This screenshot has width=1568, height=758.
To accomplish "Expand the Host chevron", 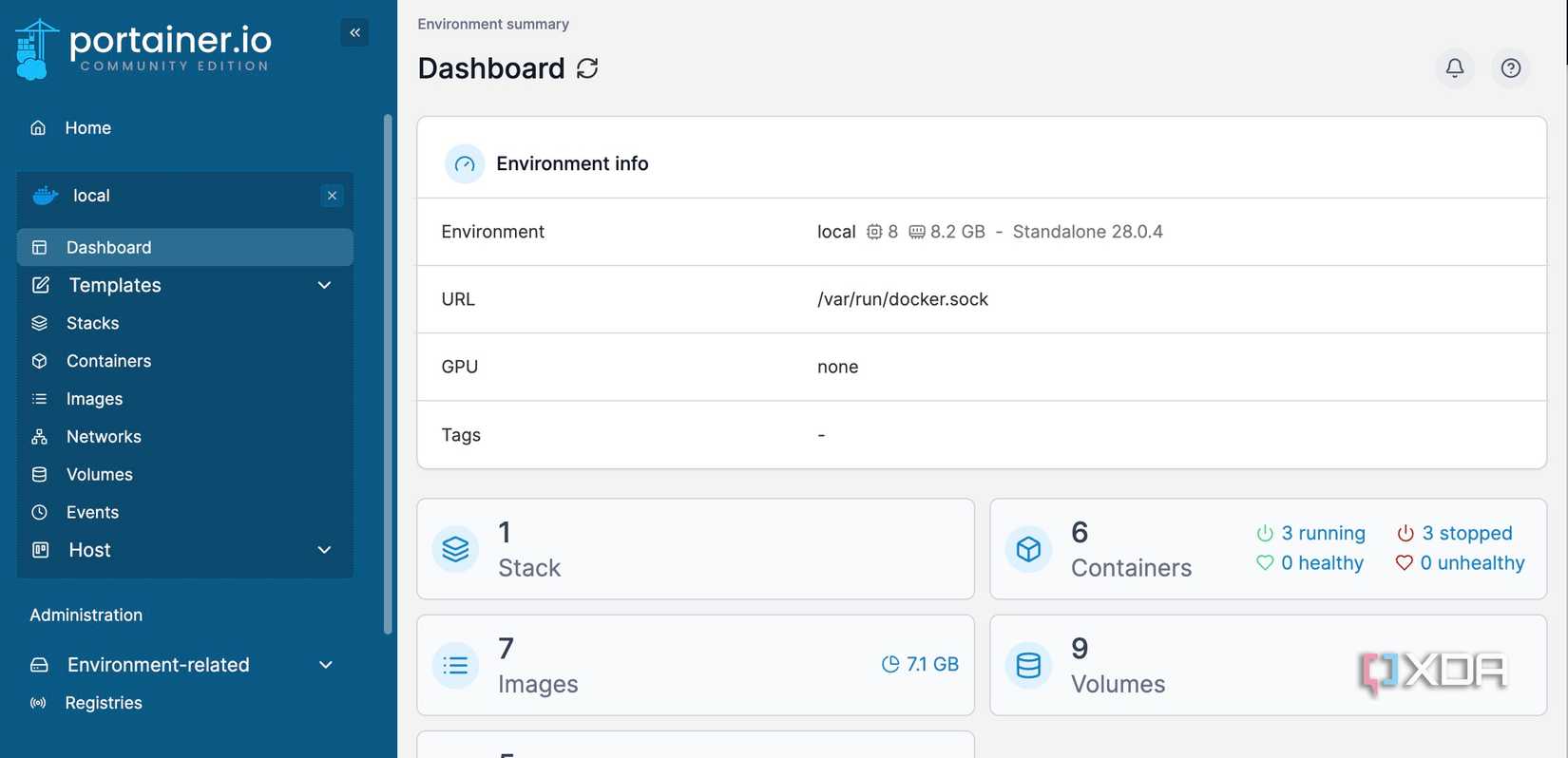I will point(324,550).
